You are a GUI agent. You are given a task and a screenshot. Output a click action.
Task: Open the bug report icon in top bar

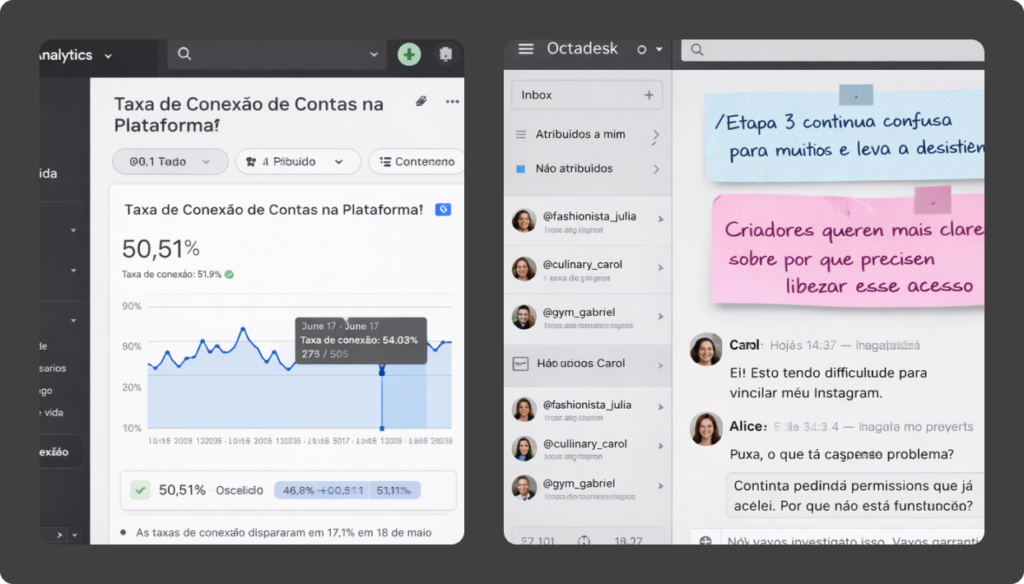[446, 54]
